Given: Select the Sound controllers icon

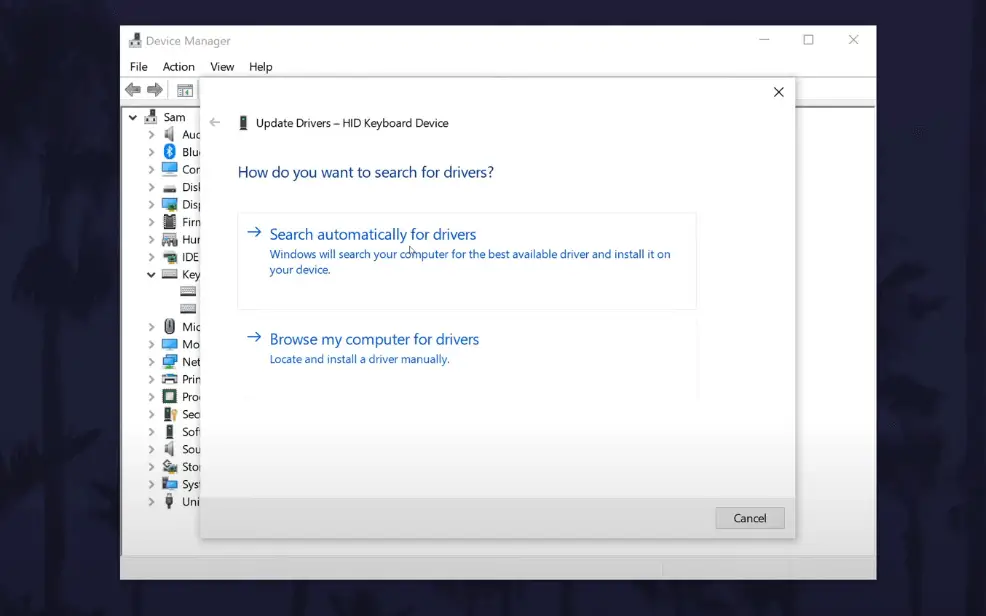Looking at the screenshot, I should point(169,449).
